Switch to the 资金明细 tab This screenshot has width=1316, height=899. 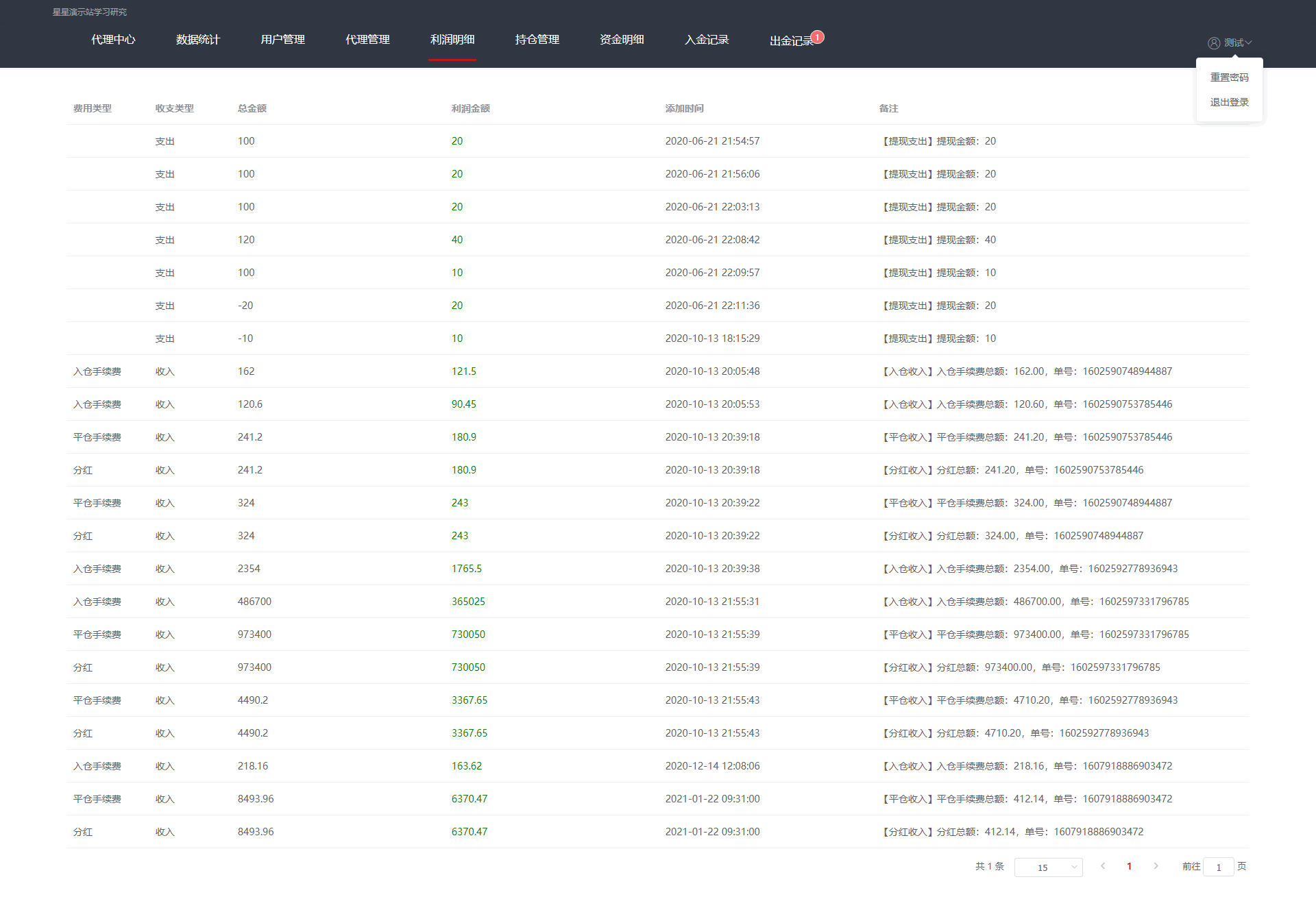tap(622, 40)
